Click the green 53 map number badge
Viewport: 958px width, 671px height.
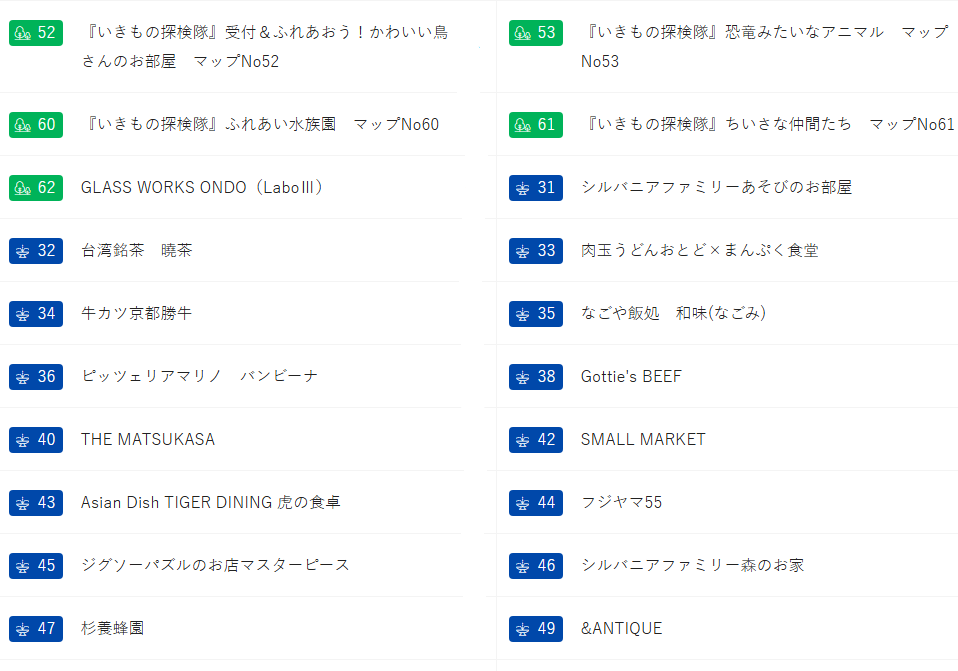coord(535,33)
